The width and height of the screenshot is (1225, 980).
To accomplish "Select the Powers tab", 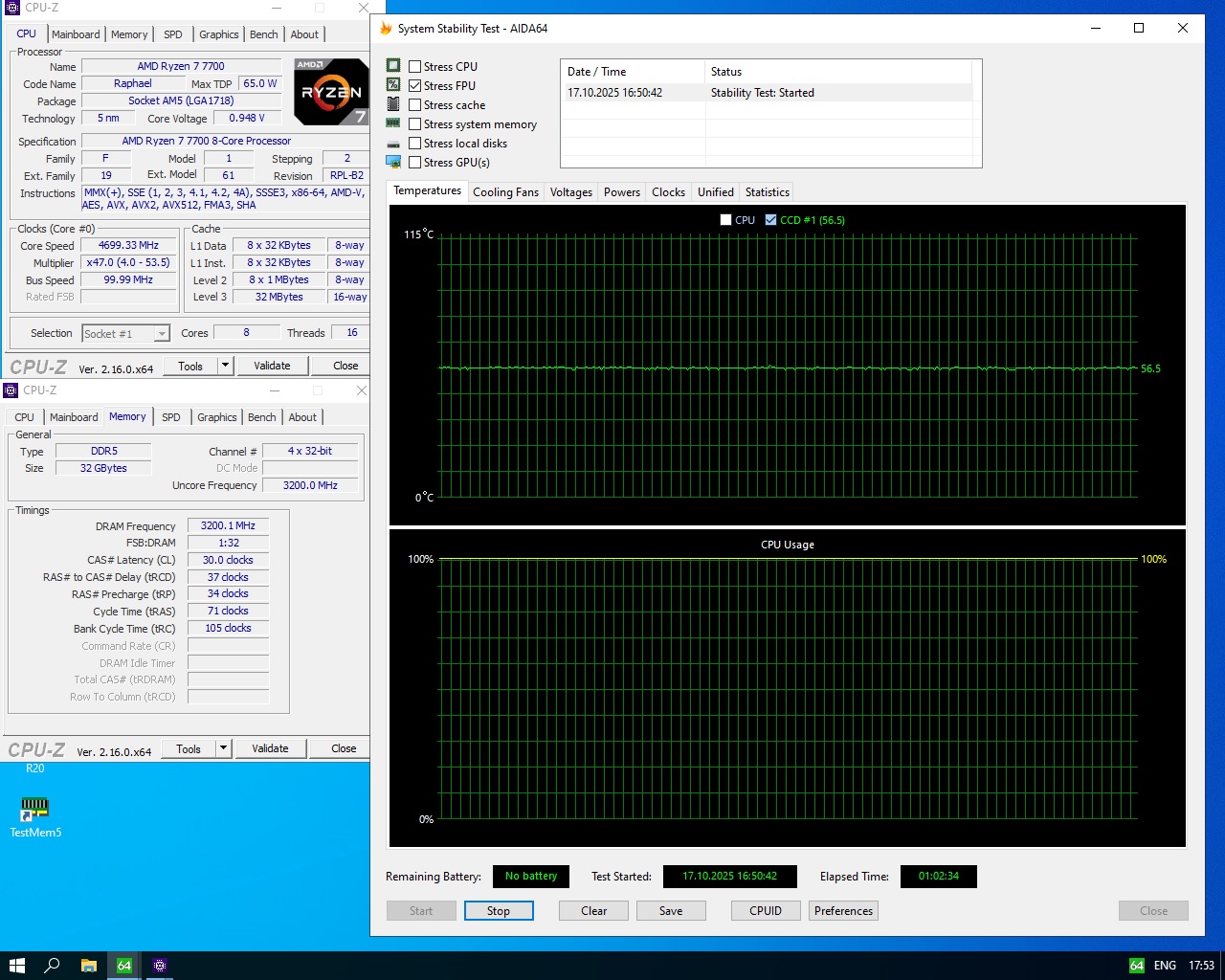I will point(622,192).
